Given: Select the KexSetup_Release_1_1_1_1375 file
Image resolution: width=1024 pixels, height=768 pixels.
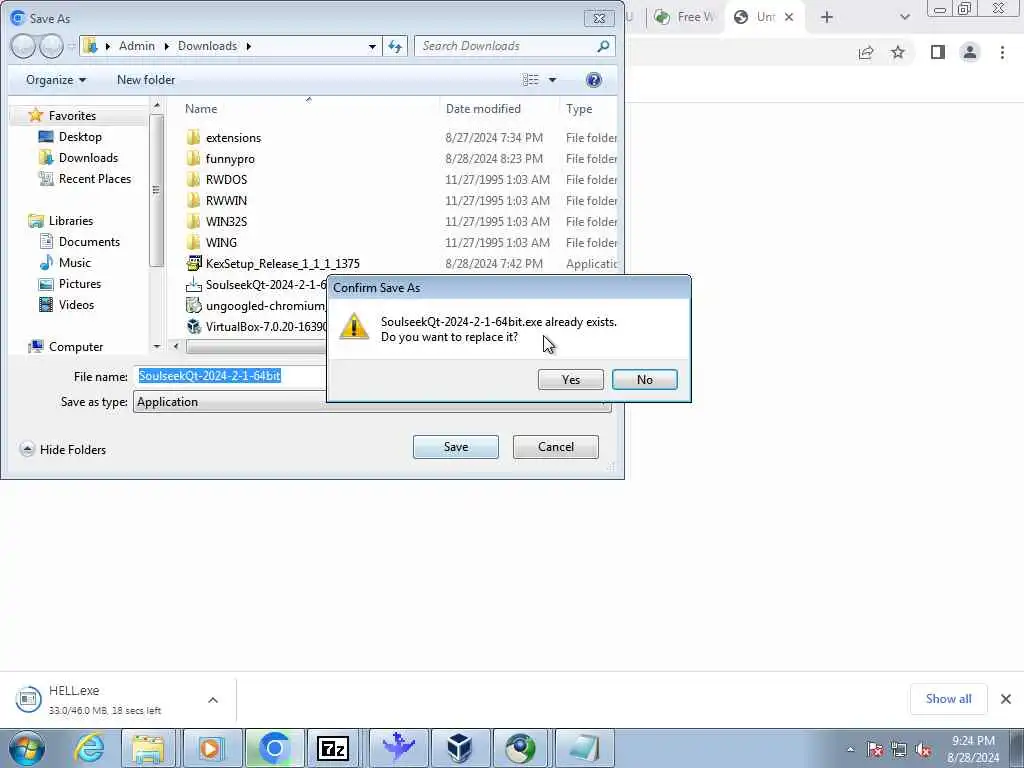Looking at the screenshot, I should coord(282,263).
